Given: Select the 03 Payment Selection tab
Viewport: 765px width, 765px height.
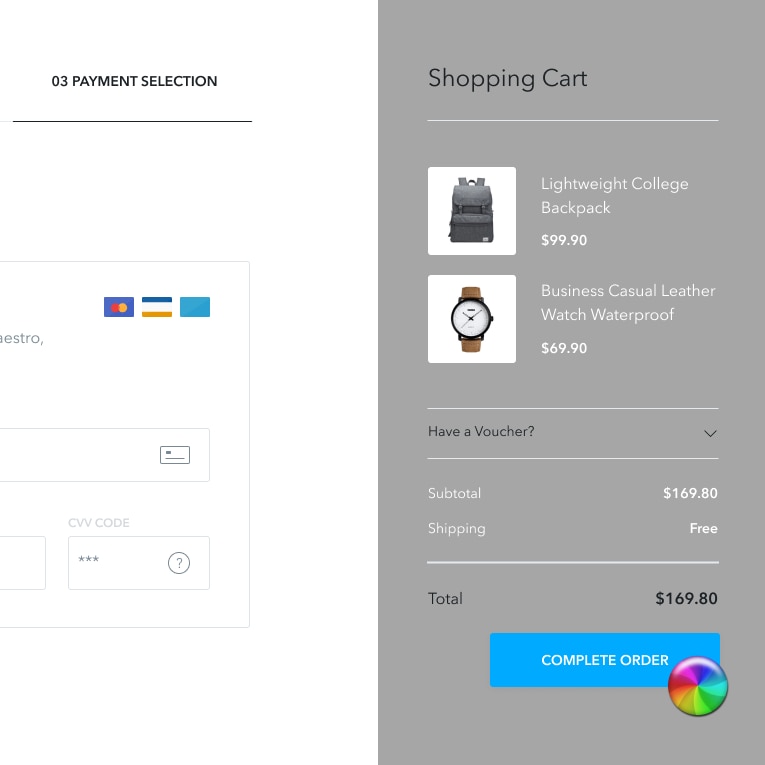Looking at the screenshot, I should pyautogui.click(x=134, y=82).
